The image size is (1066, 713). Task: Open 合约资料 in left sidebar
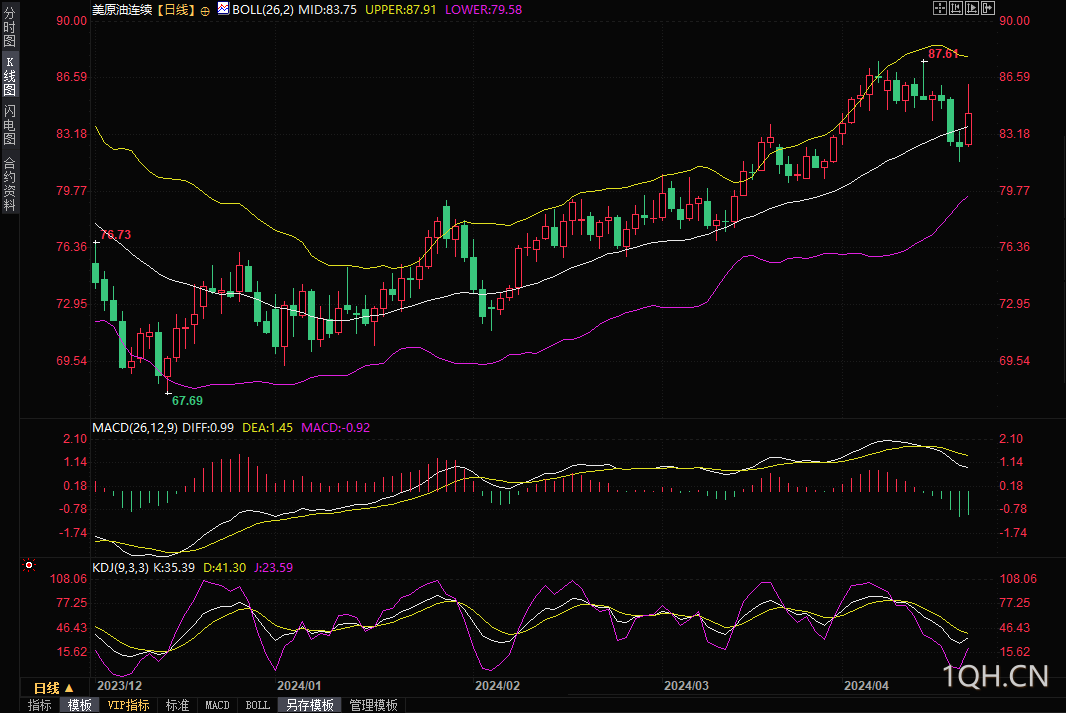tap(10, 184)
